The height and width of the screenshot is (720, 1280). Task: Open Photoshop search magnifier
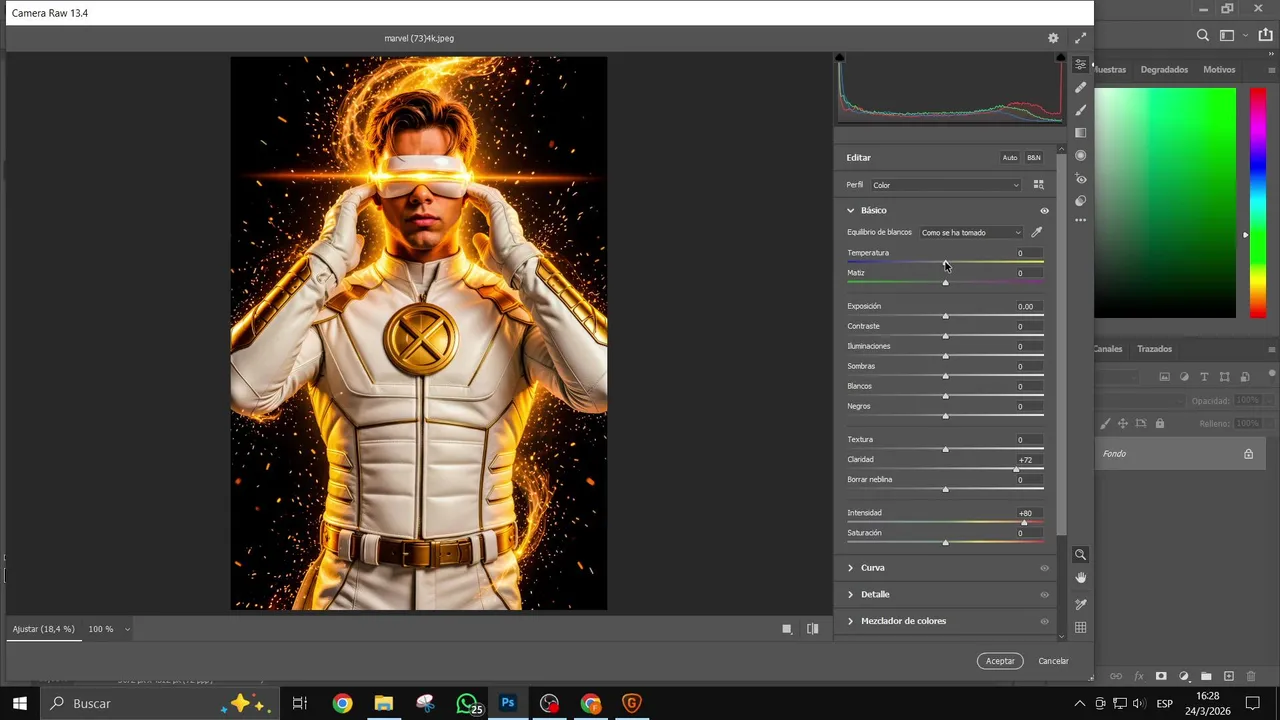(1203, 35)
